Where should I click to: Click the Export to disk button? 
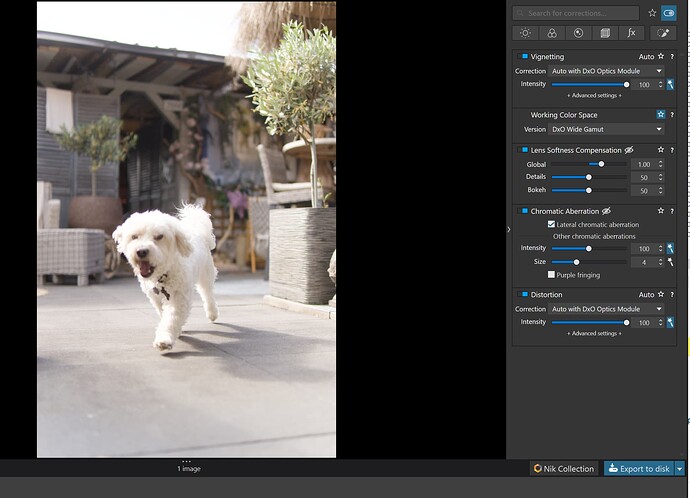pyautogui.click(x=639, y=469)
